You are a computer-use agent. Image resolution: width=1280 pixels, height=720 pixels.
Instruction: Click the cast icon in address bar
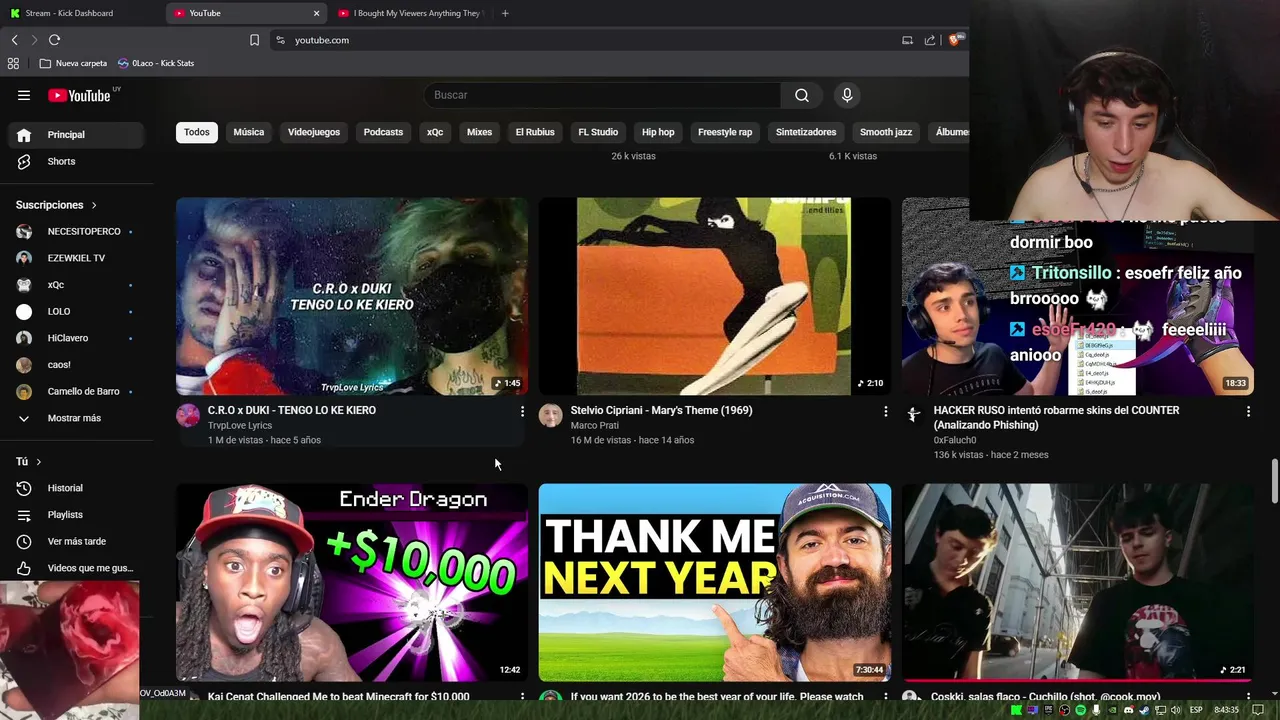point(907,40)
